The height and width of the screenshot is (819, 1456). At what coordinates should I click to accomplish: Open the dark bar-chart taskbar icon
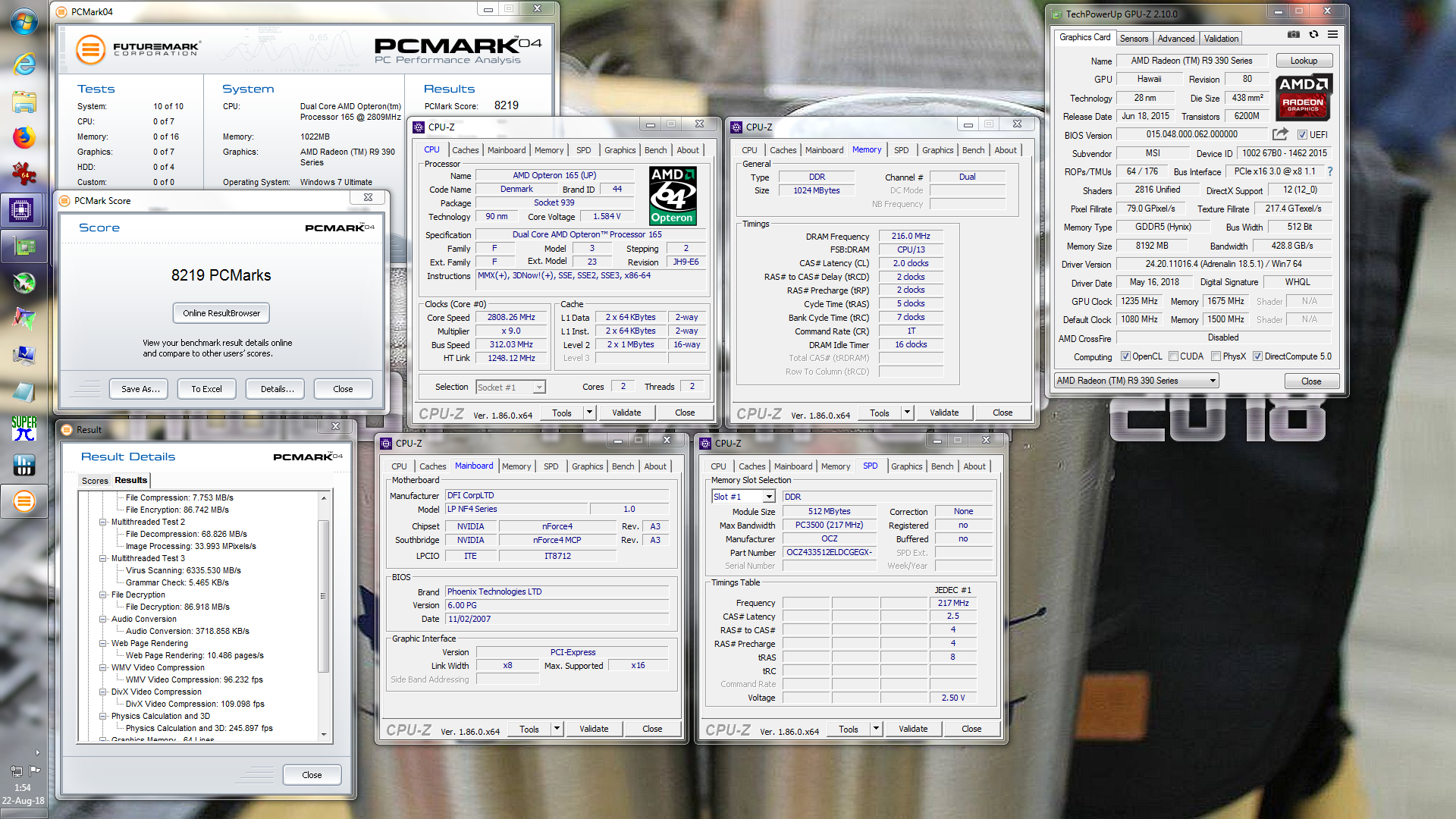pyautogui.click(x=24, y=464)
